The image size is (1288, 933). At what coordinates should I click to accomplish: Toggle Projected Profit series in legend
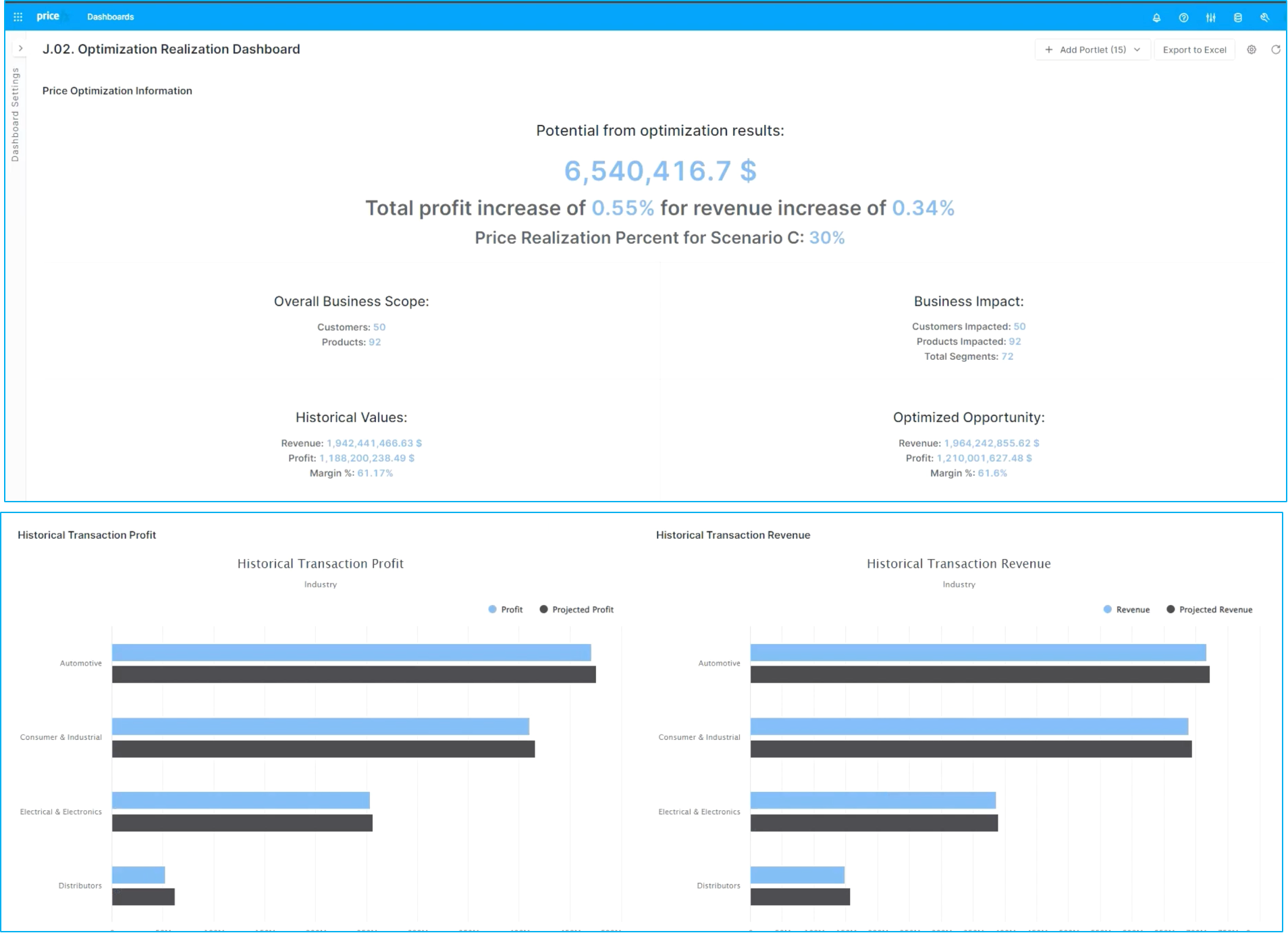coord(576,610)
